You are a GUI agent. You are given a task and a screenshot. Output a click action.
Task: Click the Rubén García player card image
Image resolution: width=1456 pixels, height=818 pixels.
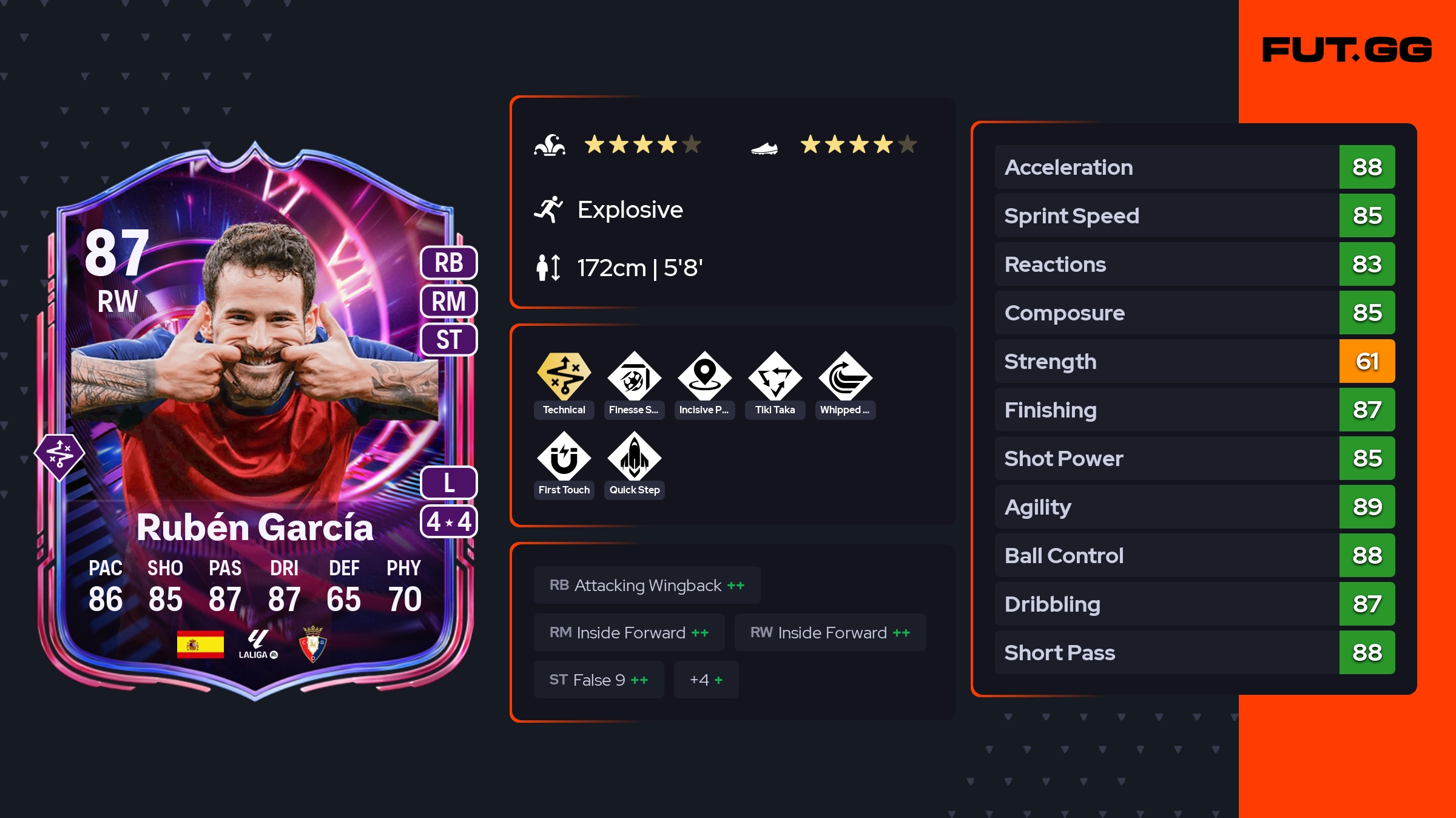click(x=255, y=422)
